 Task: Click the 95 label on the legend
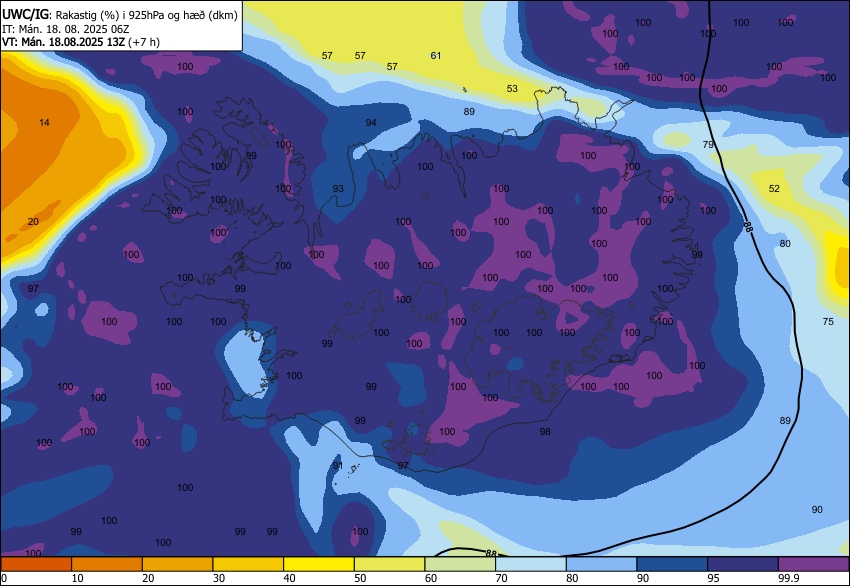pyautogui.click(x=713, y=578)
